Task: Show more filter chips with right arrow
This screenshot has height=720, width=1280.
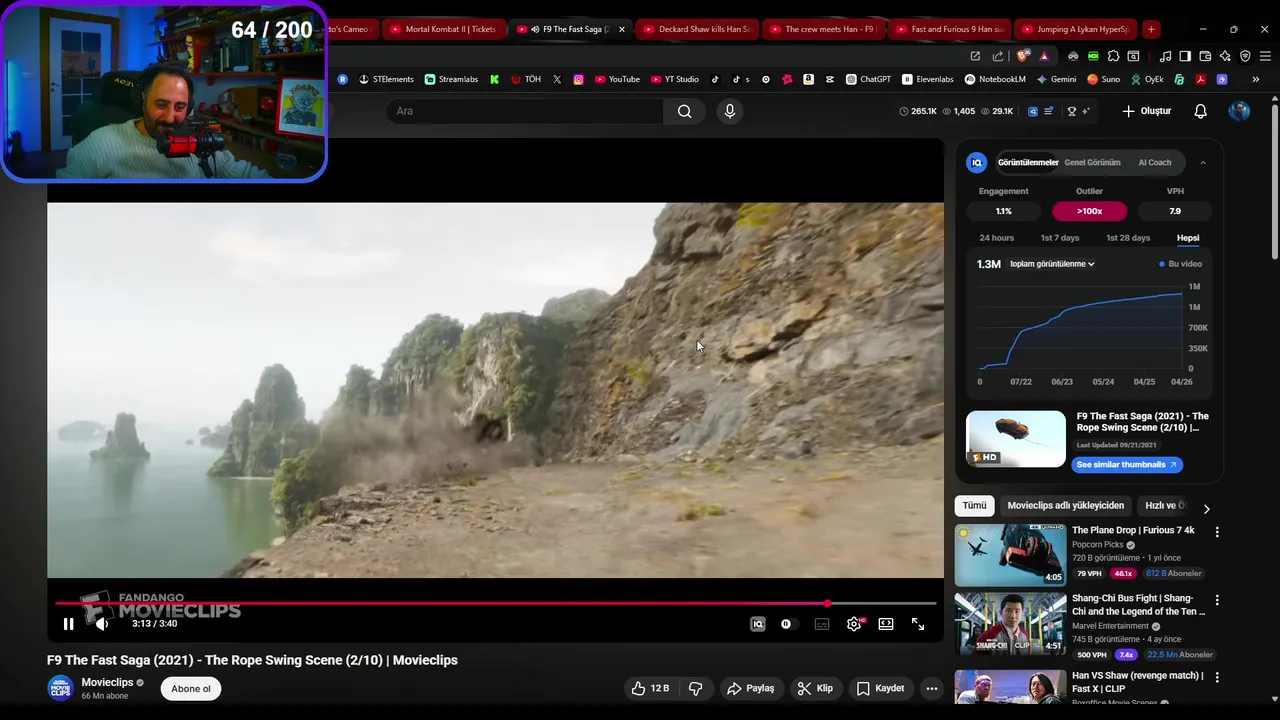Action: point(1206,509)
